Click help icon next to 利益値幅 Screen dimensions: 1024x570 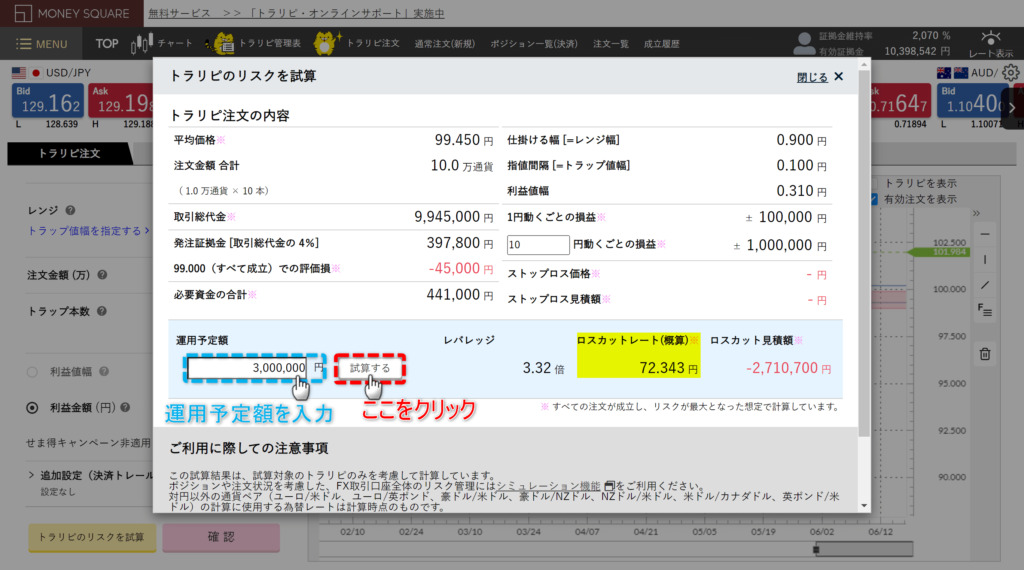[x=104, y=372]
